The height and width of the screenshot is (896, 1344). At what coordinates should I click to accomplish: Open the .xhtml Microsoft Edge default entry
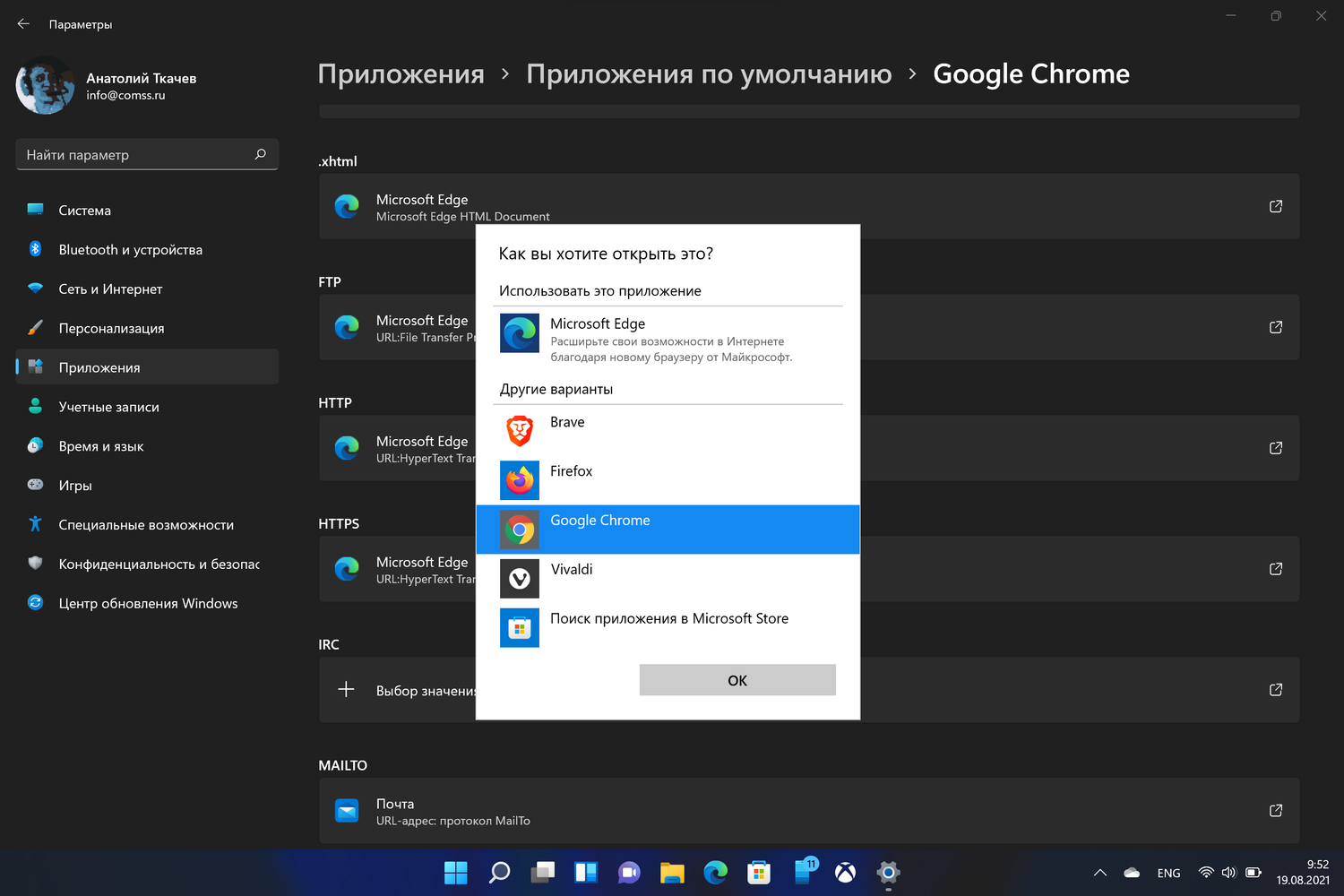809,206
